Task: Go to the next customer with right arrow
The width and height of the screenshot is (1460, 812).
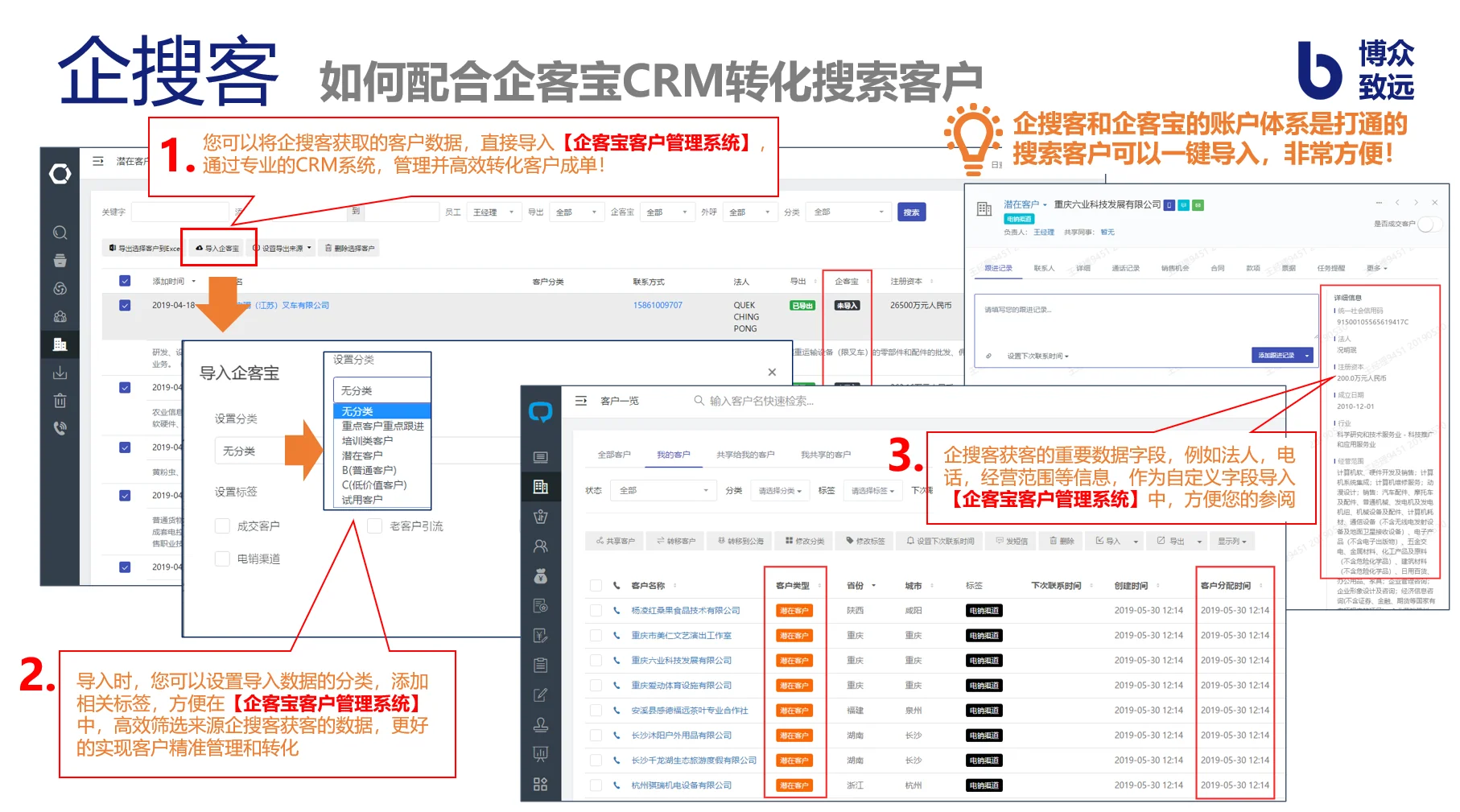Action: pos(1416,203)
